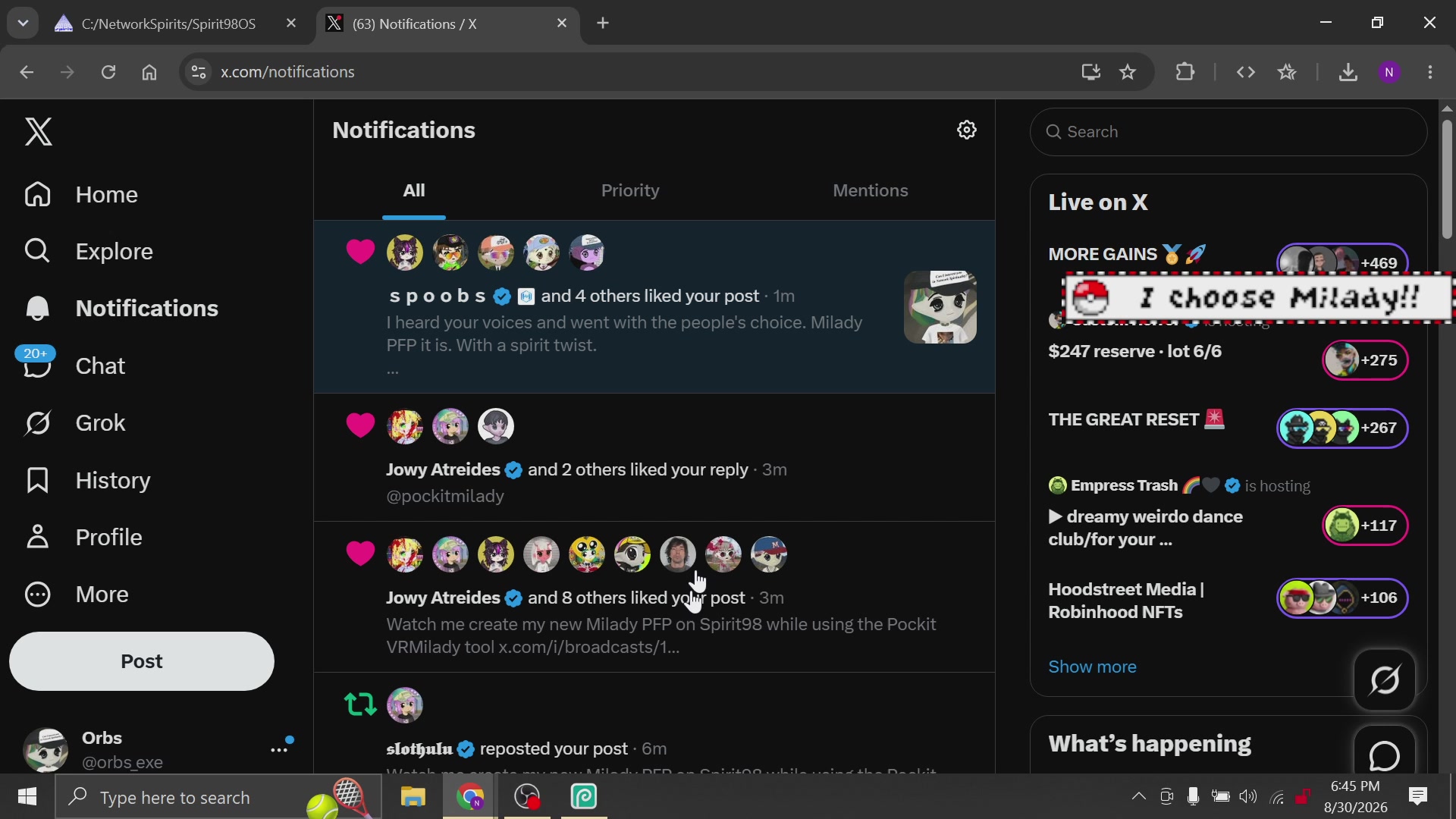
Task: Select the All notifications tab
Action: [x=413, y=190]
